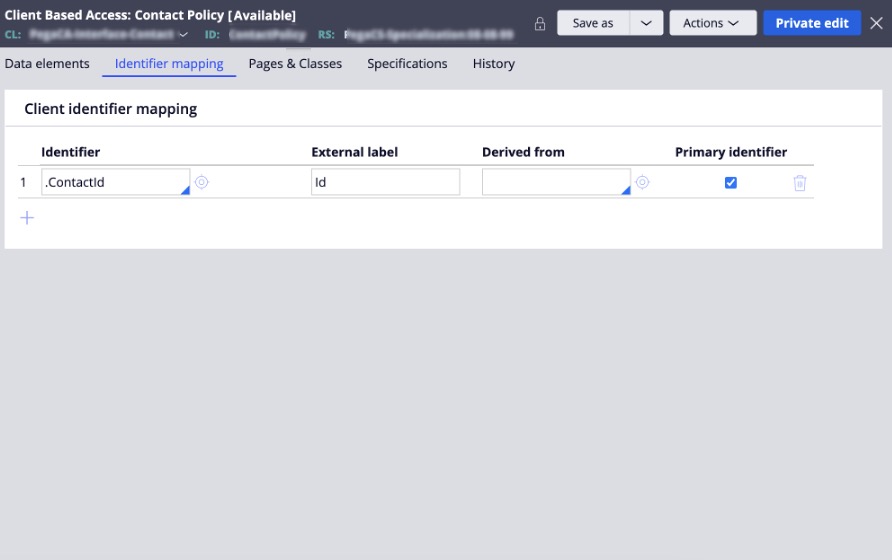
Task: Open the target picker beside .ContactId field
Action: [201, 182]
